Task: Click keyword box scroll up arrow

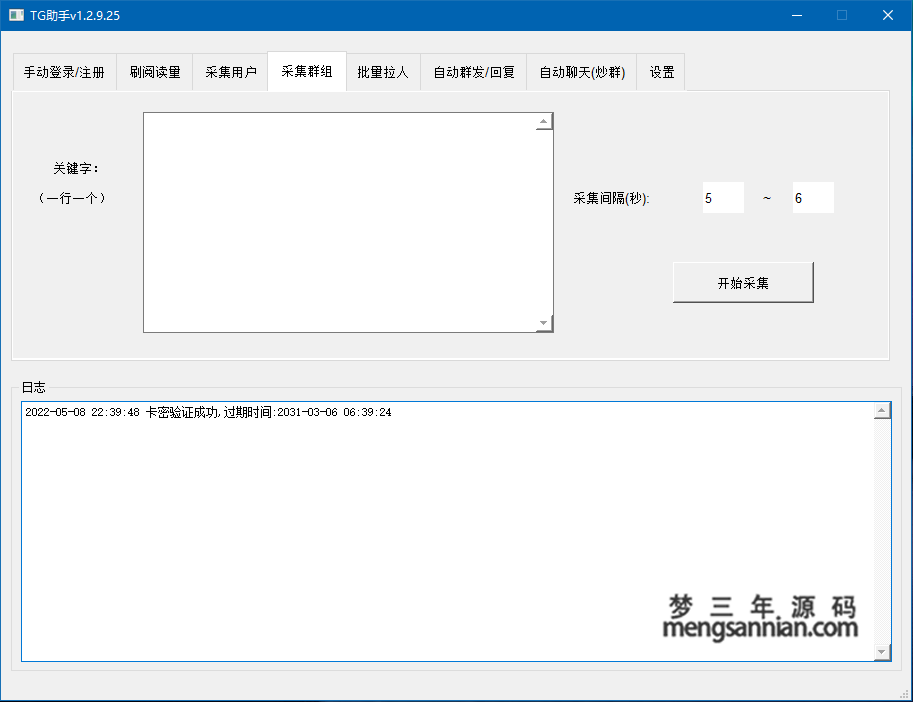Action: pyautogui.click(x=544, y=122)
